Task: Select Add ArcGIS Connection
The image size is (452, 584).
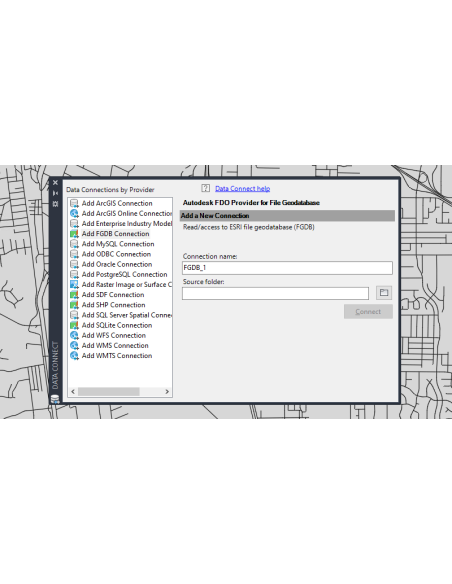Action: (x=117, y=203)
